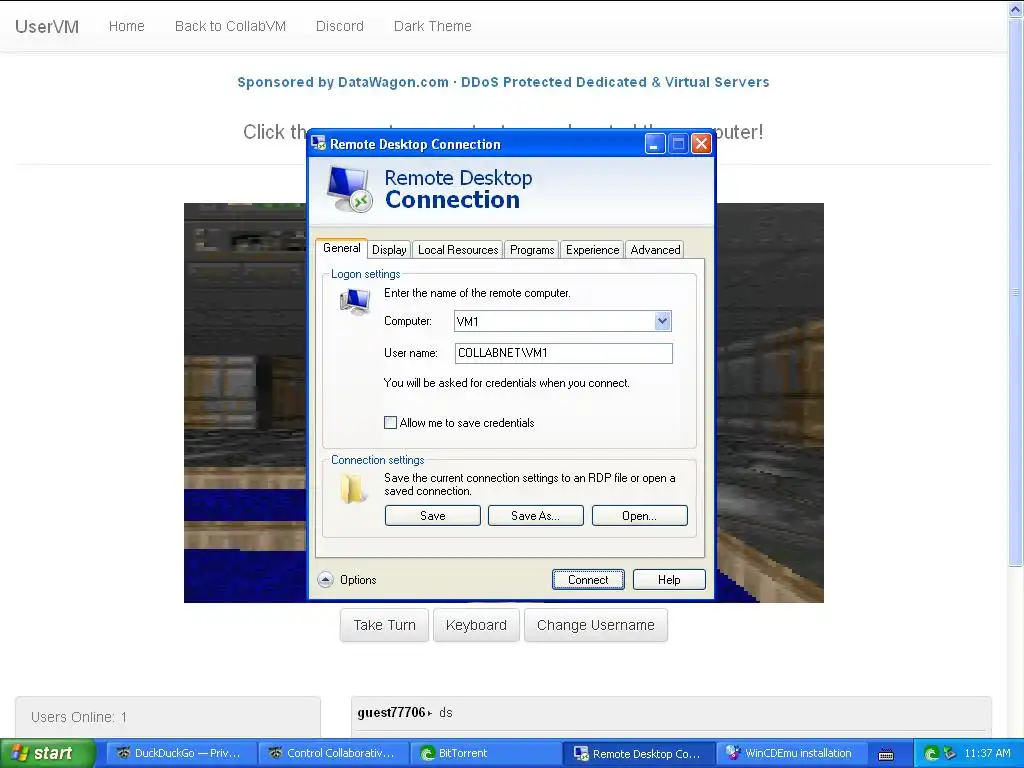Open the Discord link

coord(340,26)
